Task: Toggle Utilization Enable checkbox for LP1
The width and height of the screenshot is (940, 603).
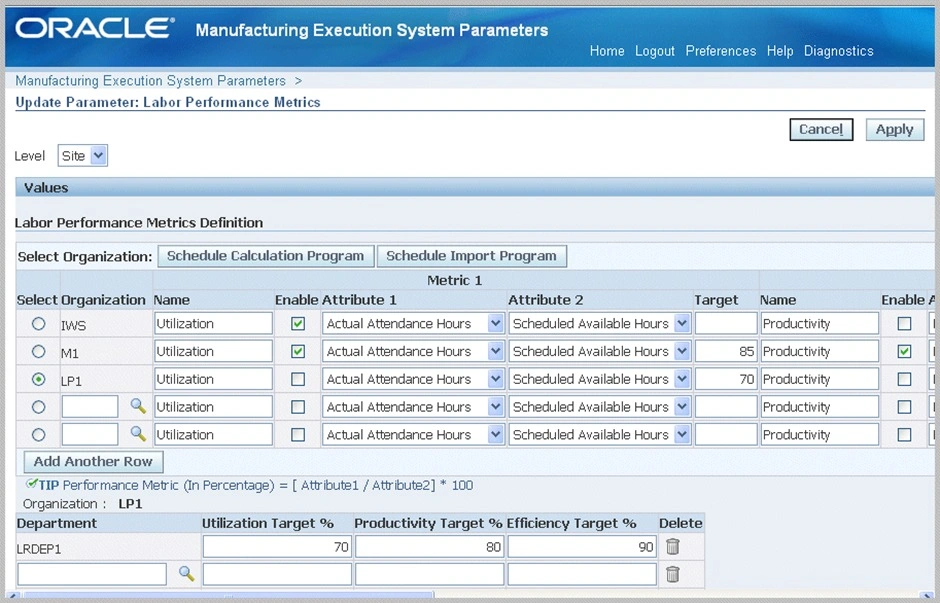Action: tap(298, 380)
